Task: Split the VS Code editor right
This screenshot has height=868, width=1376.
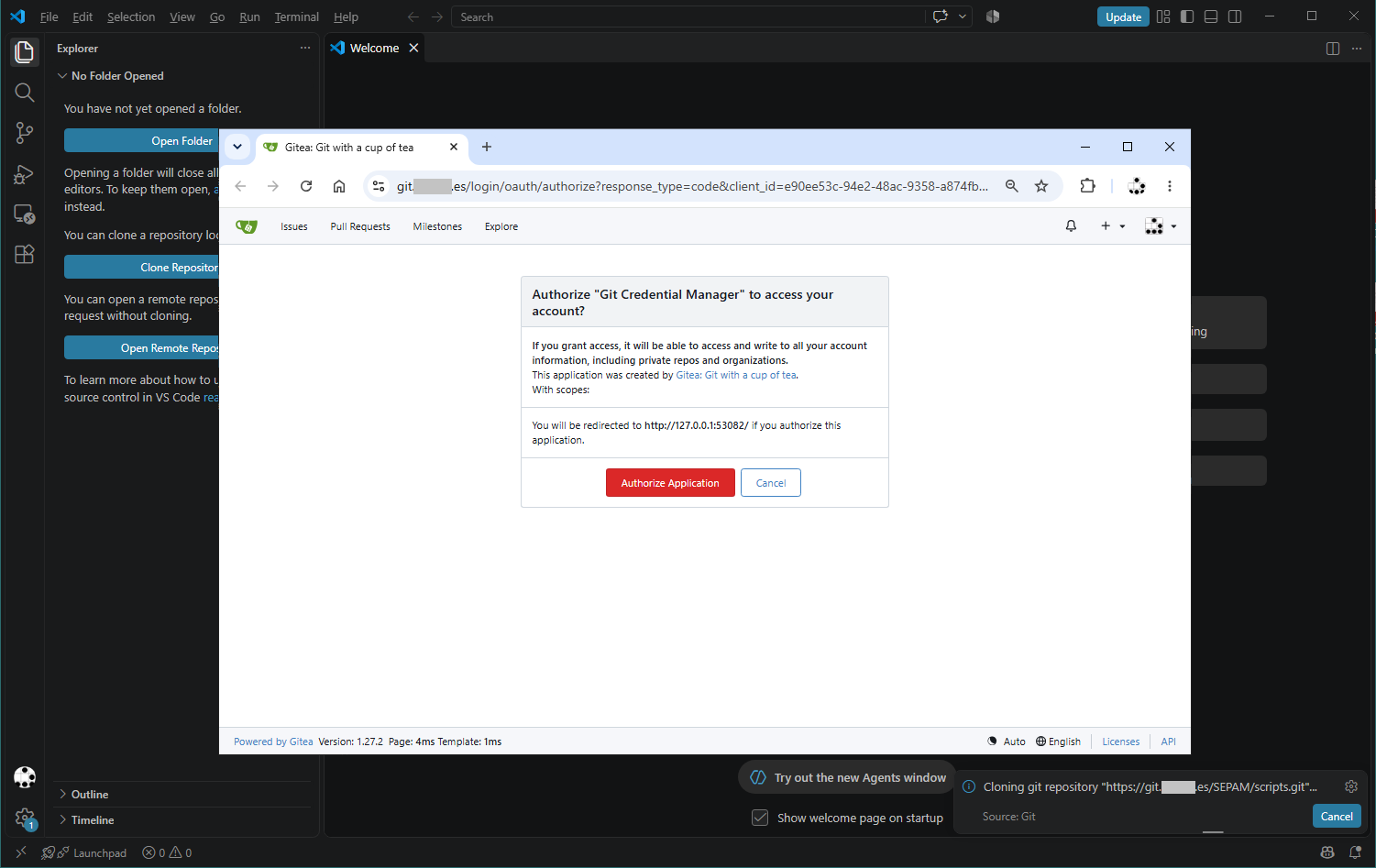Action: (x=1333, y=48)
